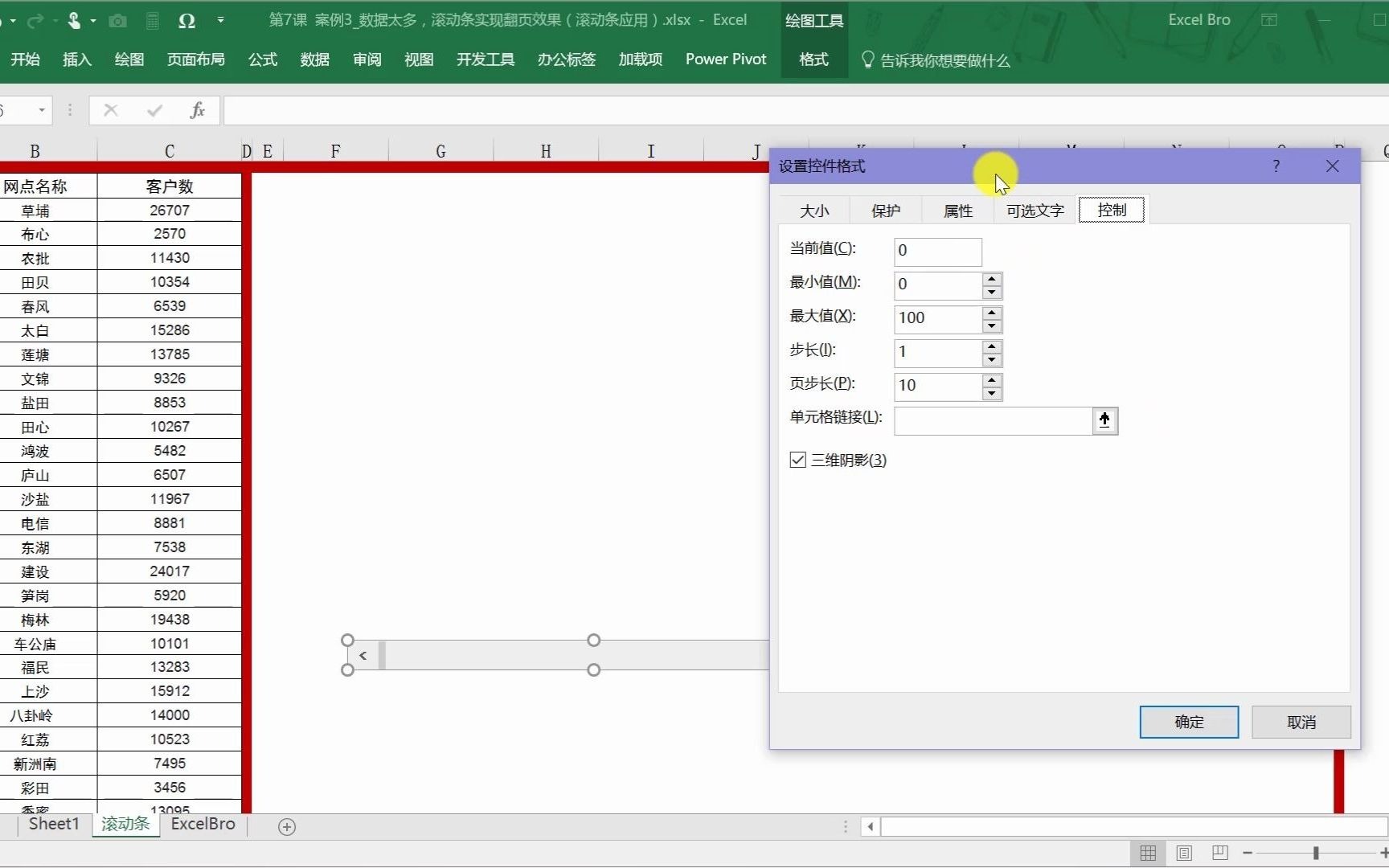Switch to Page Break Preview icon
This screenshot has height=868, width=1389.
click(1220, 853)
